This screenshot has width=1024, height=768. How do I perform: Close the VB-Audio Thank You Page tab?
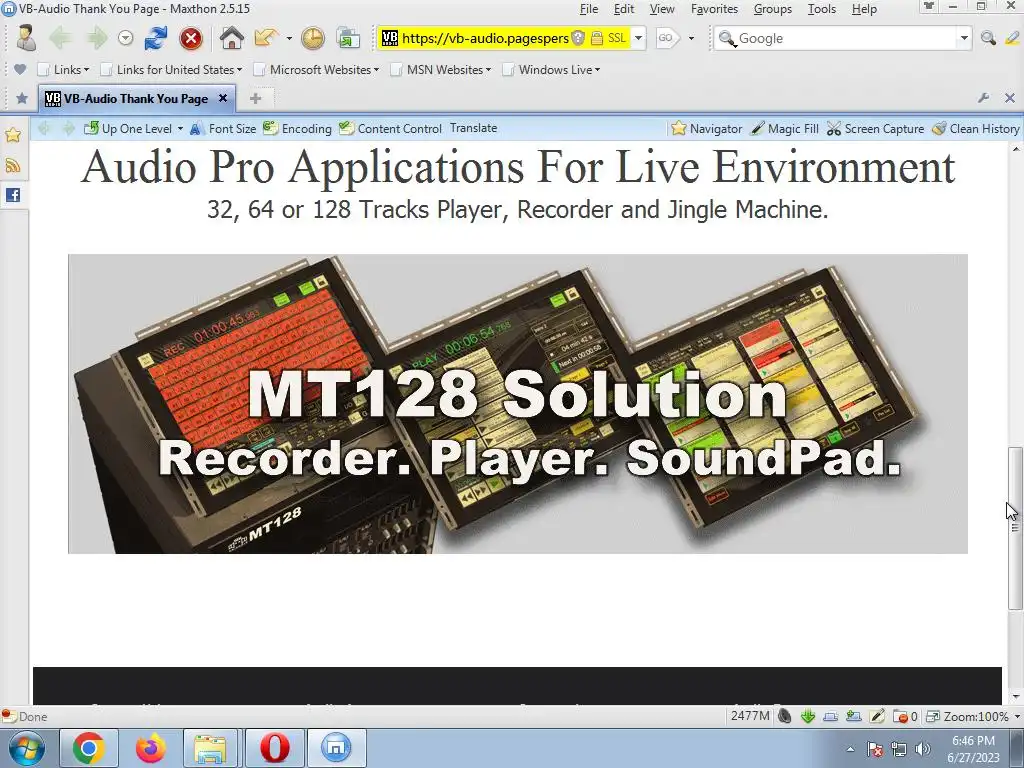pos(223,98)
